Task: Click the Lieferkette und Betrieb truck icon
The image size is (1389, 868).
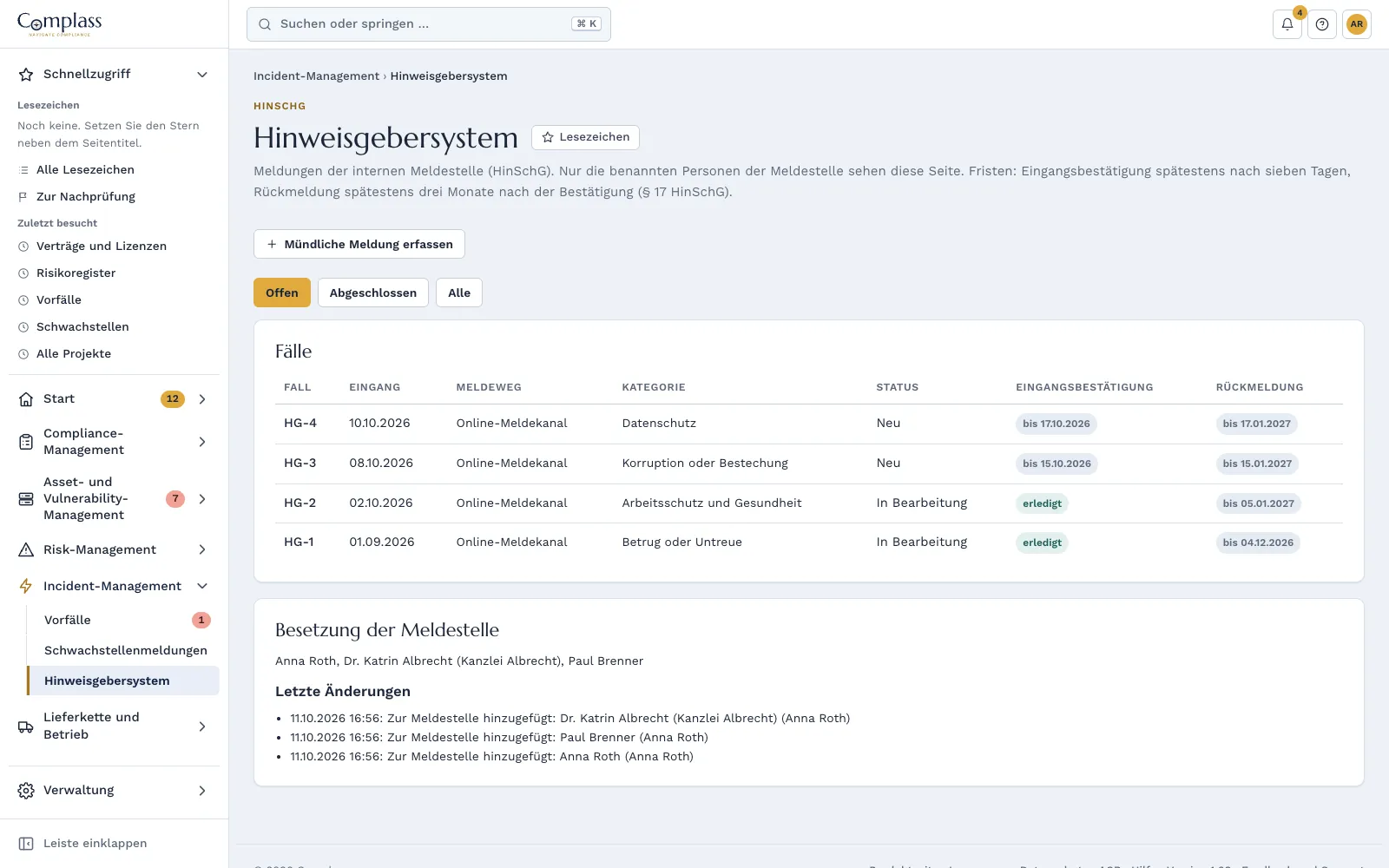Action: click(26, 727)
